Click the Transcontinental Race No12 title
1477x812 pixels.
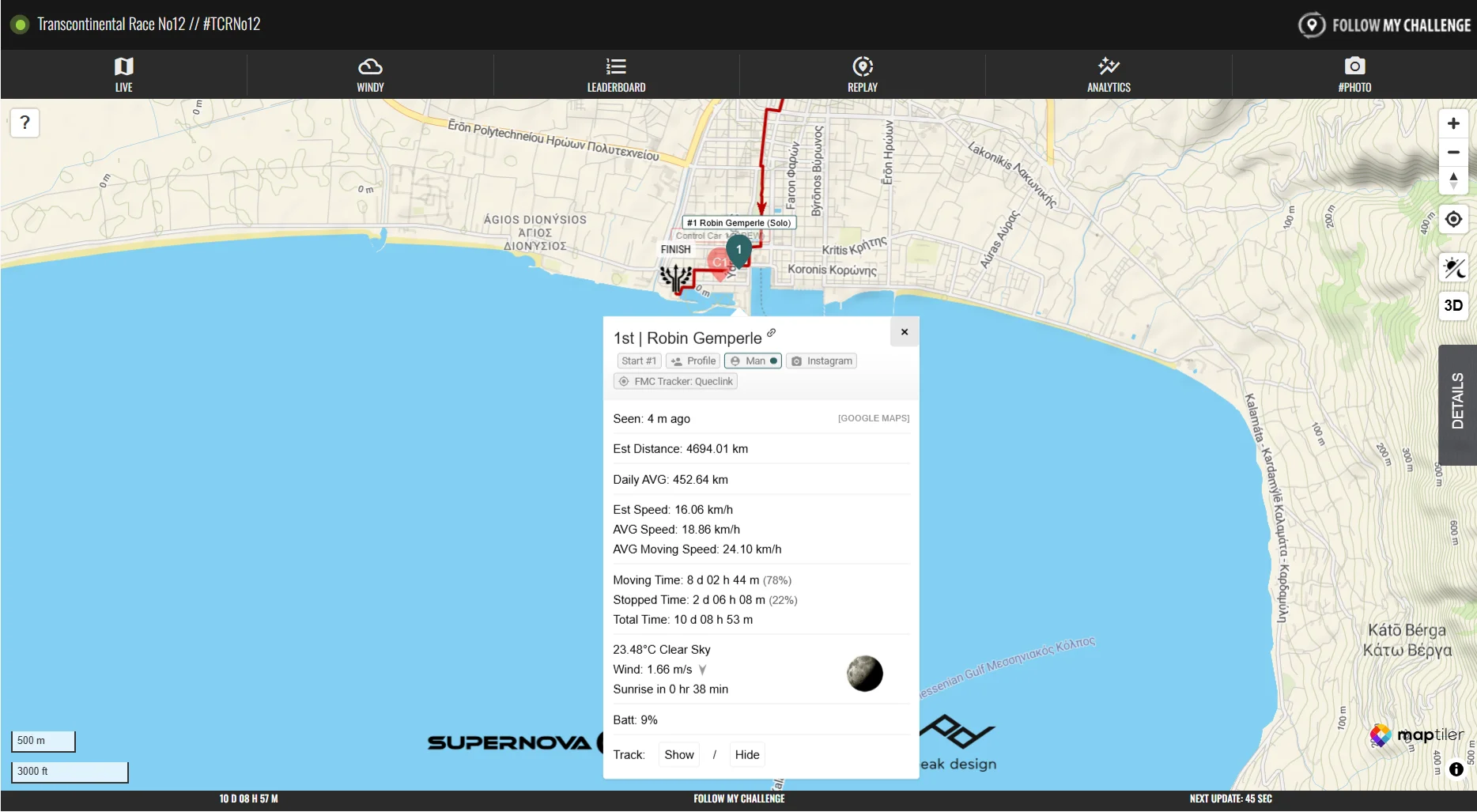point(149,25)
